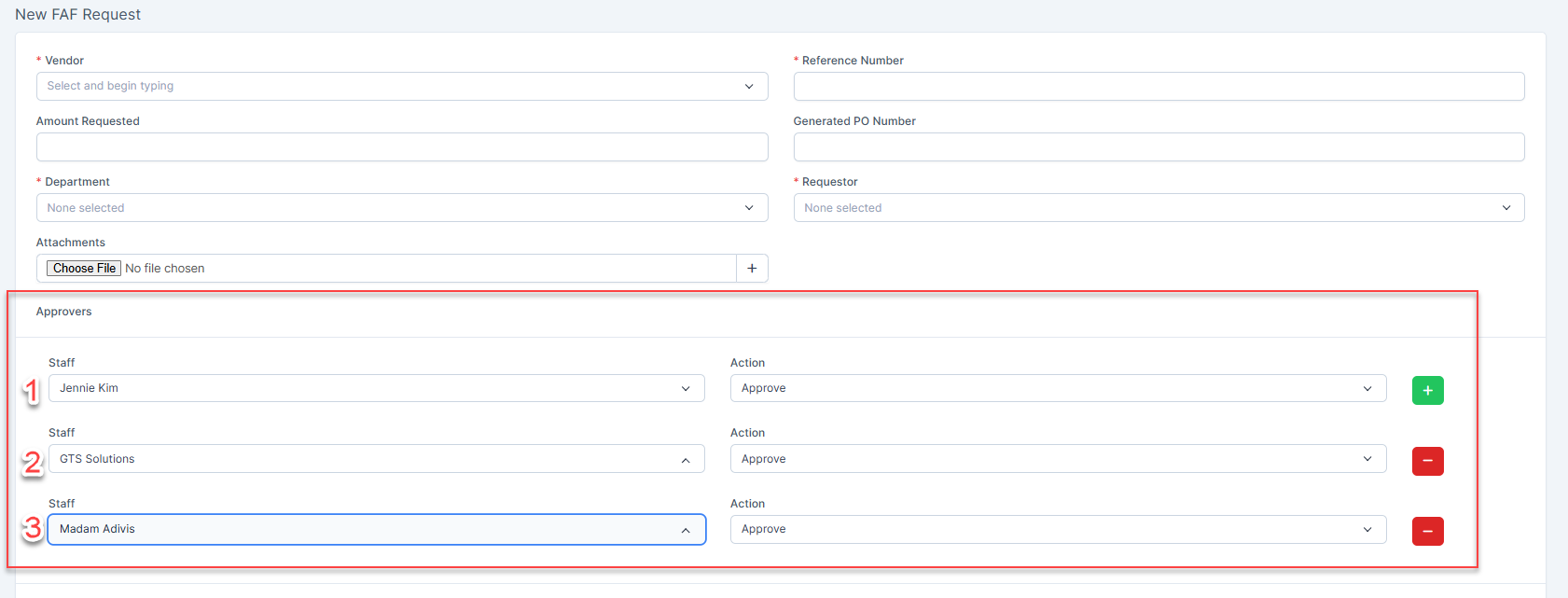The image size is (1568, 598).
Task: Open the Department dropdown
Action: pos(392,208)
